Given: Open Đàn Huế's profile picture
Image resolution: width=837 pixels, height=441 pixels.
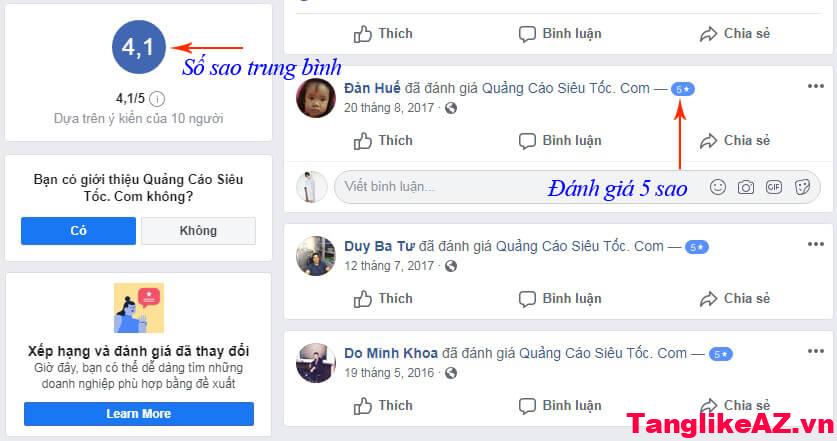Looking at the screenshot, I should pos(316,98).
